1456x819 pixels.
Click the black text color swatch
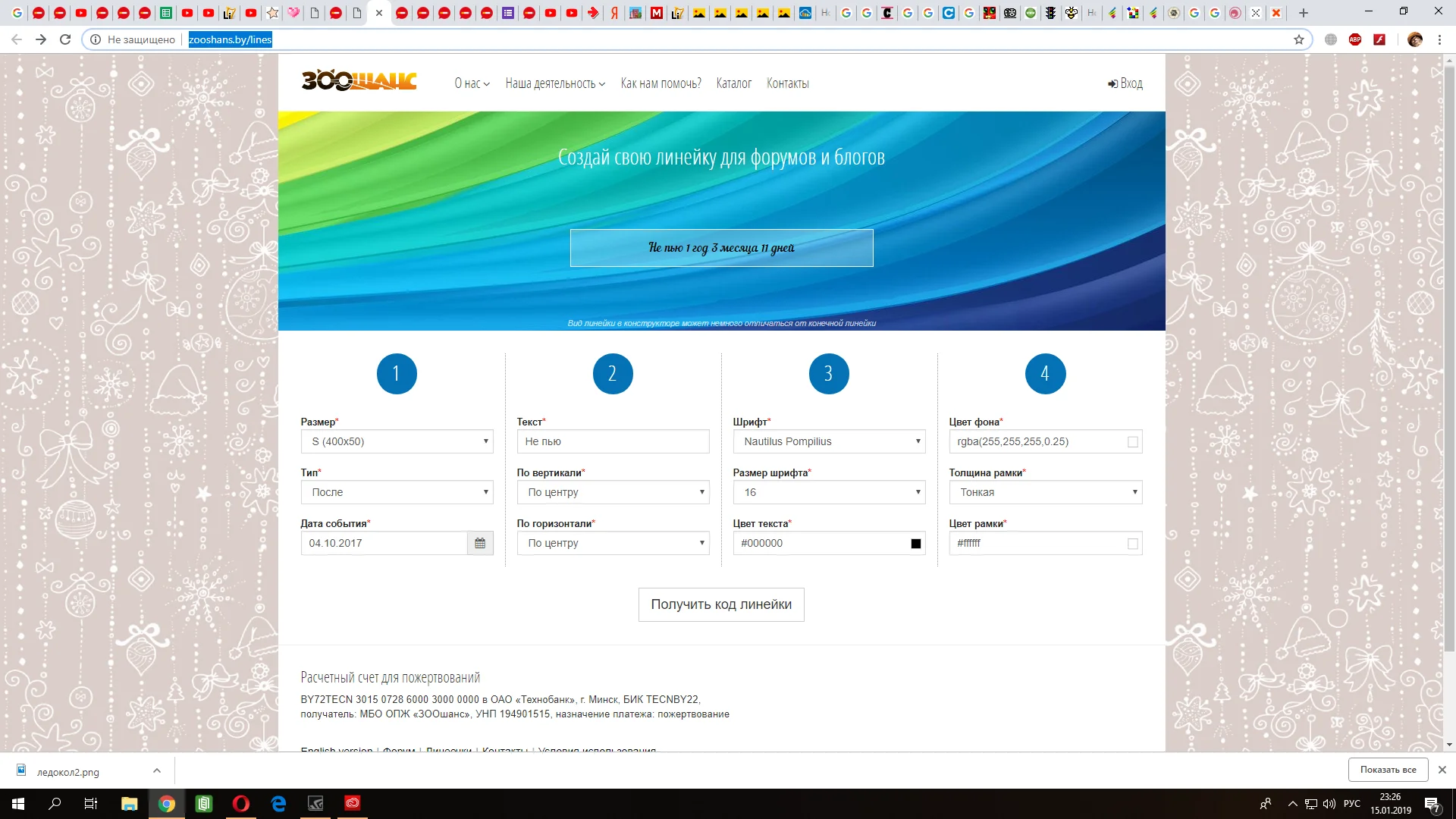[916, 544]
